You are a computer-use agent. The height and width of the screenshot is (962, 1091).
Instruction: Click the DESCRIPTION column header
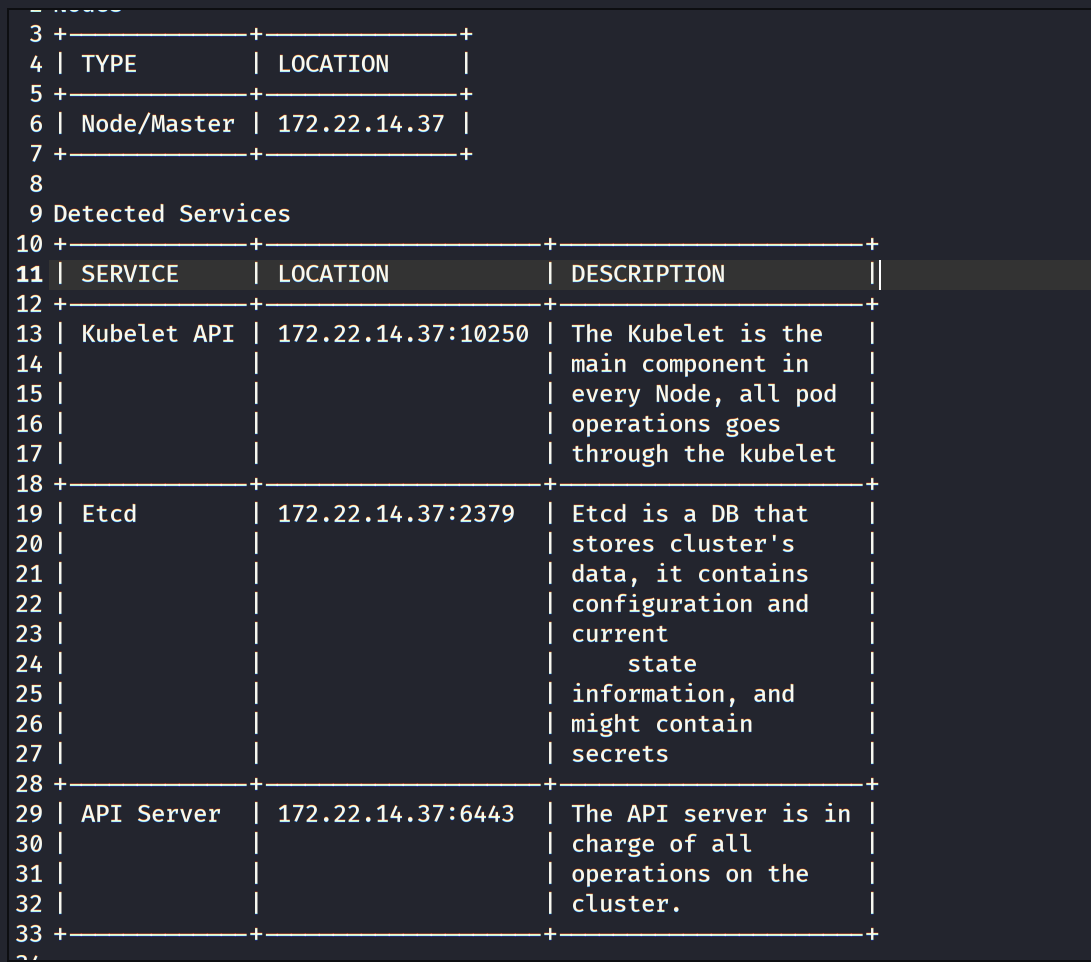(x=648, y=274)
